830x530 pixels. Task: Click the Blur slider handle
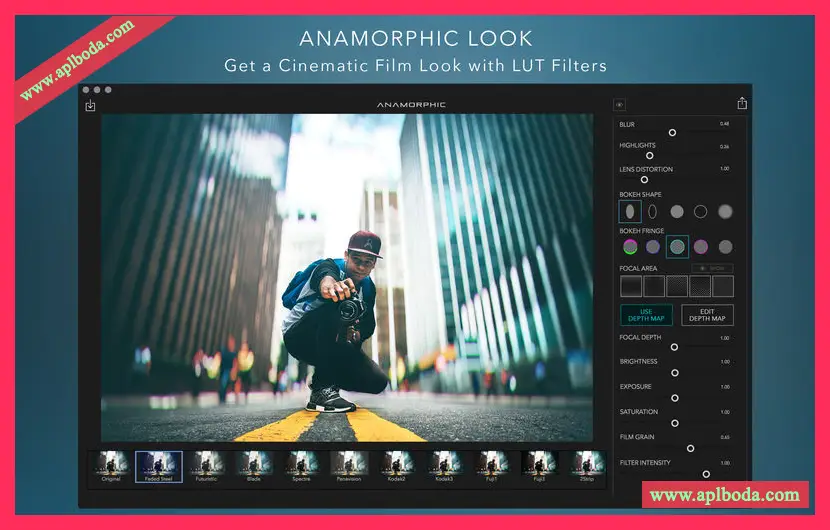pyautogui.click(x=672, y=132)
